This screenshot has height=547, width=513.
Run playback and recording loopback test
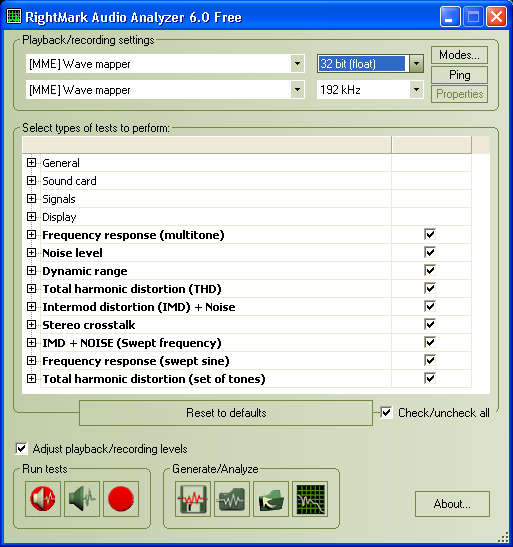coord(43,499)
